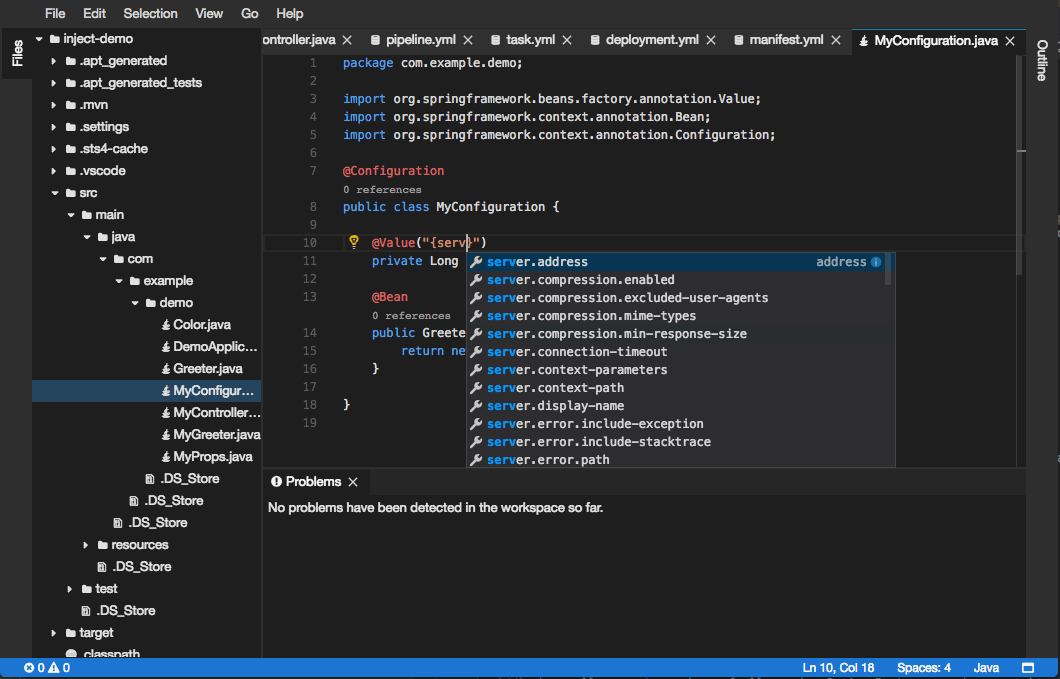Click the lightbulb quick-fix icon on line 10
This screenshot has height=679, width=1060.
[353, 242]
